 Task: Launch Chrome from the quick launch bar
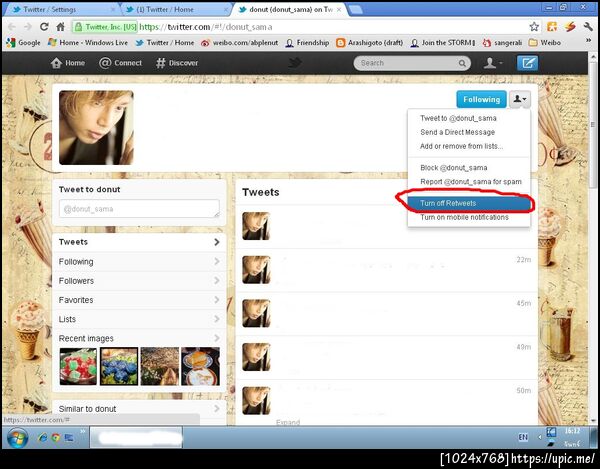(56, 437)
